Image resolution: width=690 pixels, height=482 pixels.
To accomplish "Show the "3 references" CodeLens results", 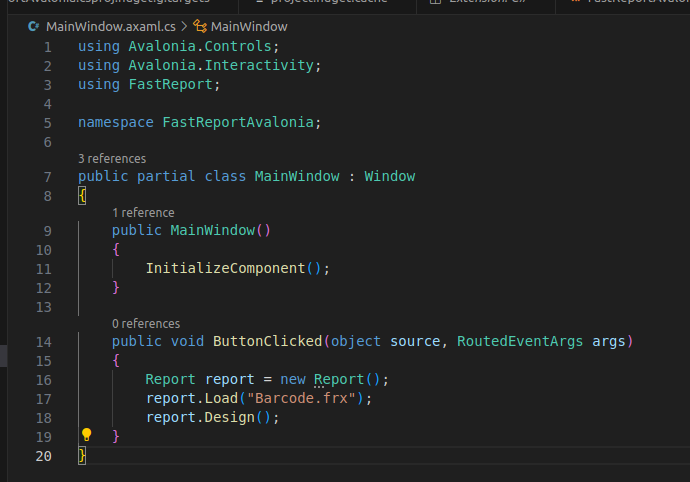I will [x=112, y=158].
